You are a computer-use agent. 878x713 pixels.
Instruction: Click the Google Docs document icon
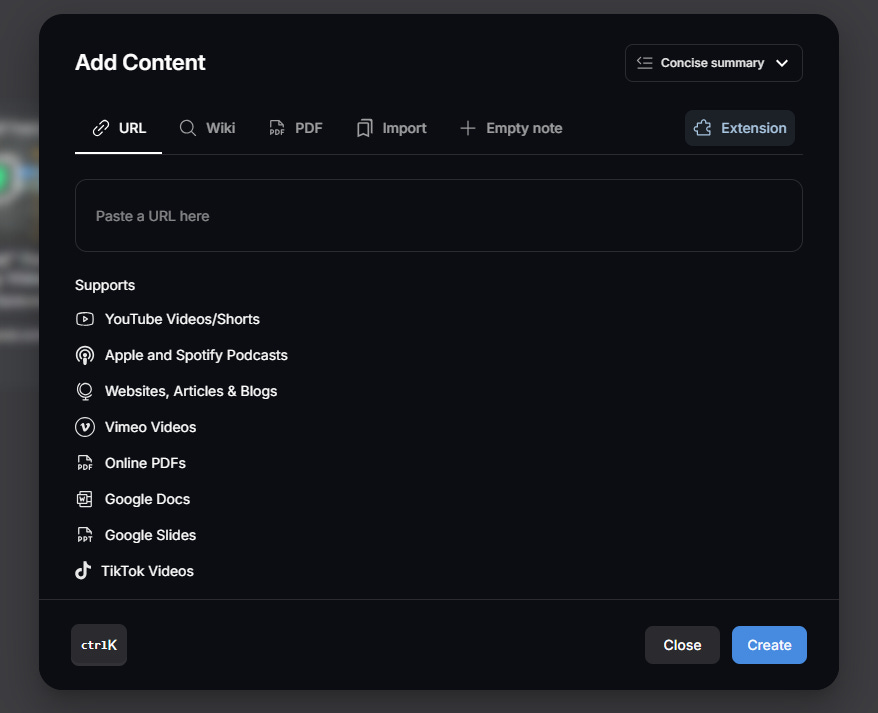click(x=85, y=499)
